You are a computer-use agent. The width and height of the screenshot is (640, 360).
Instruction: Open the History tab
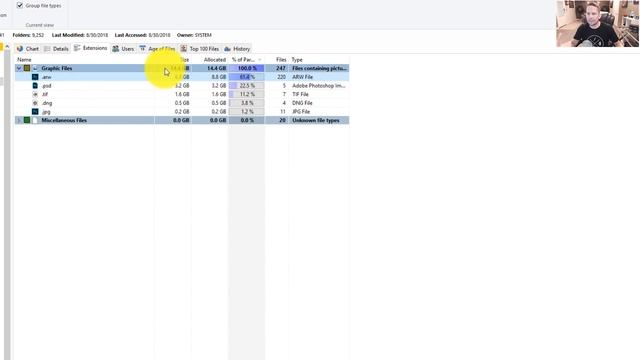tap(237, 49)
